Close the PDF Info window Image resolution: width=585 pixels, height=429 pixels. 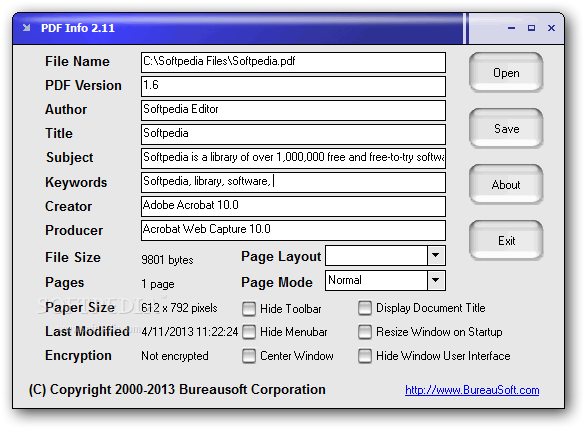tap(551, 28)
